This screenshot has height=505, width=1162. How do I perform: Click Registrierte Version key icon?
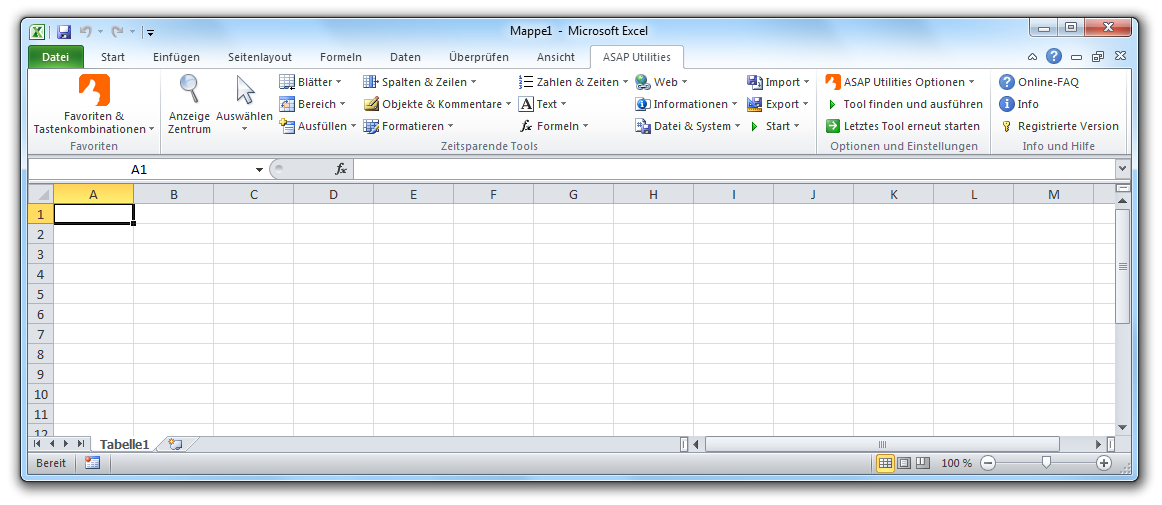pyautogui.click(x=1006, y=126)
